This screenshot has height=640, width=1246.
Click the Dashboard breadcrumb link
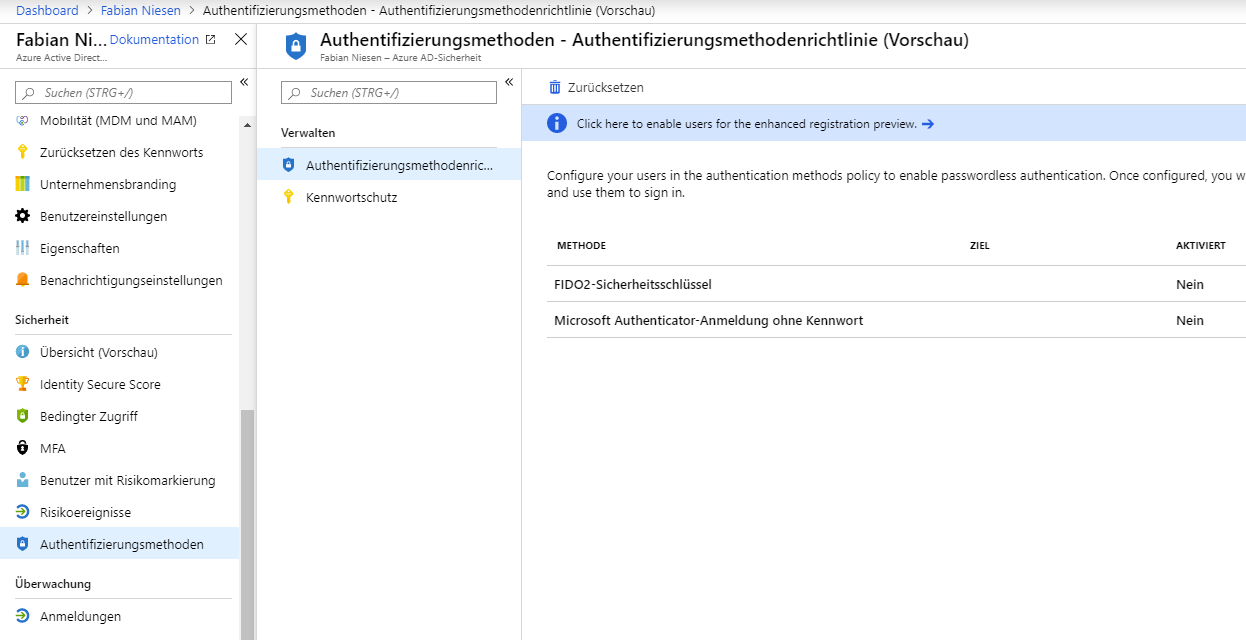[47, 10]
